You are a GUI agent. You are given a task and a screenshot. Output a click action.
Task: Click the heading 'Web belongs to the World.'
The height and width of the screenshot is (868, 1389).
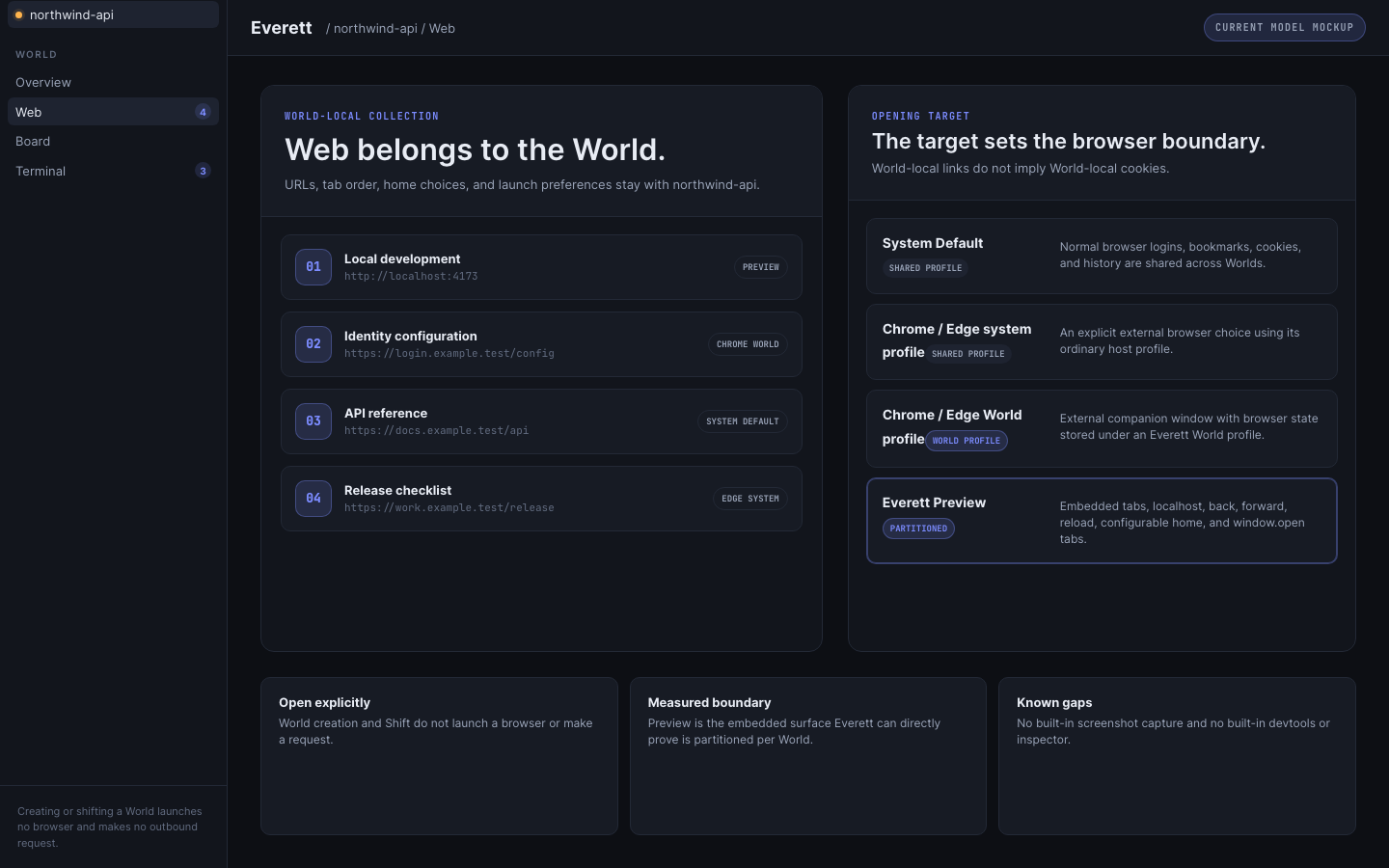(475, 149)
